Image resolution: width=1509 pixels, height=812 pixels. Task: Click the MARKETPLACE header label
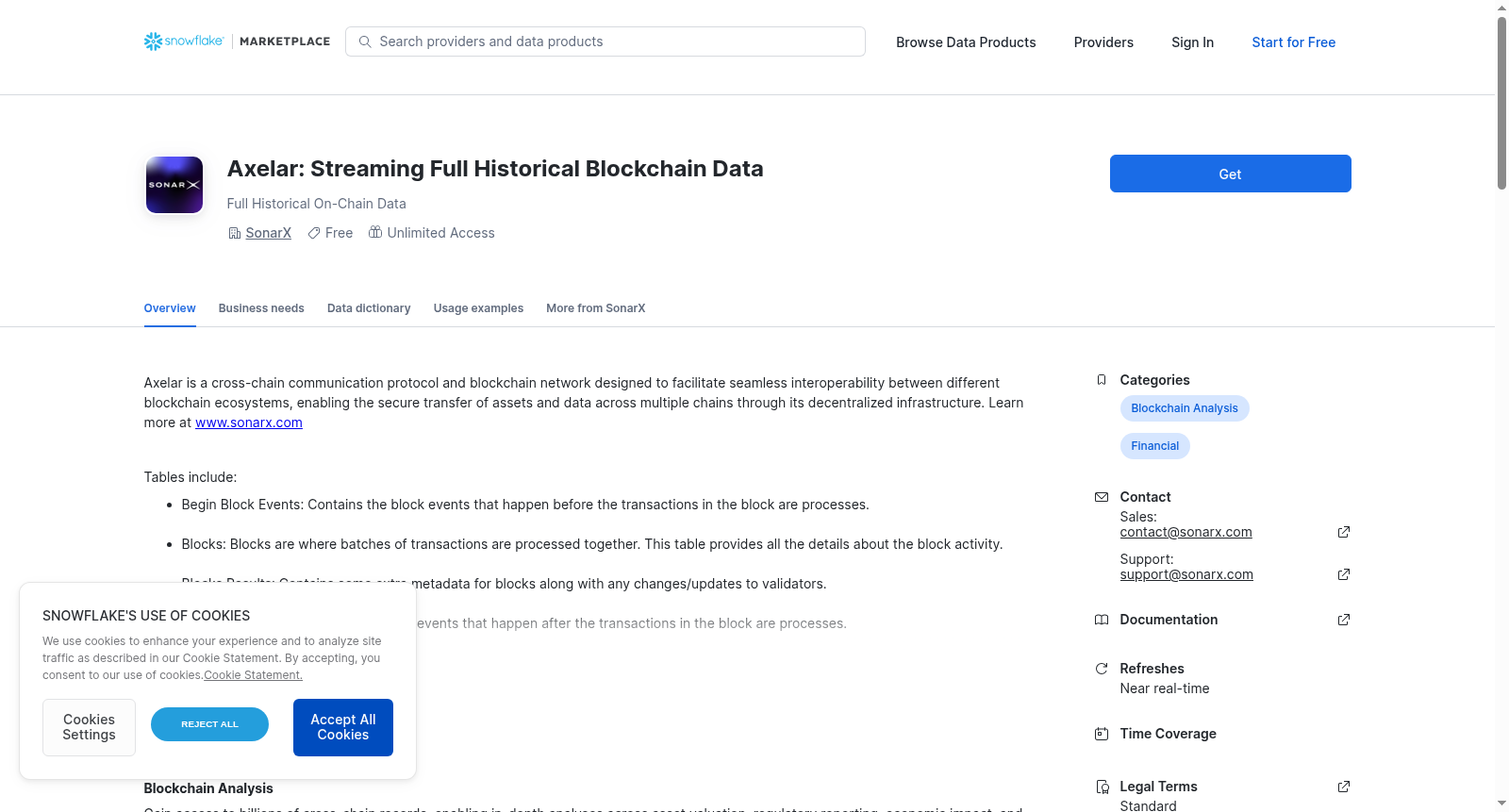click(285, 41)
